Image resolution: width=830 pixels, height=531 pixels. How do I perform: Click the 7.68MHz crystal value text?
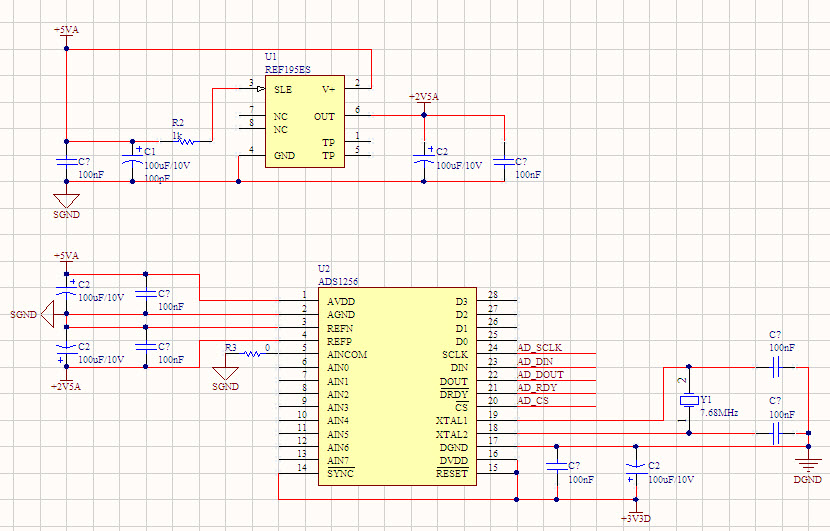pos(719,412)
